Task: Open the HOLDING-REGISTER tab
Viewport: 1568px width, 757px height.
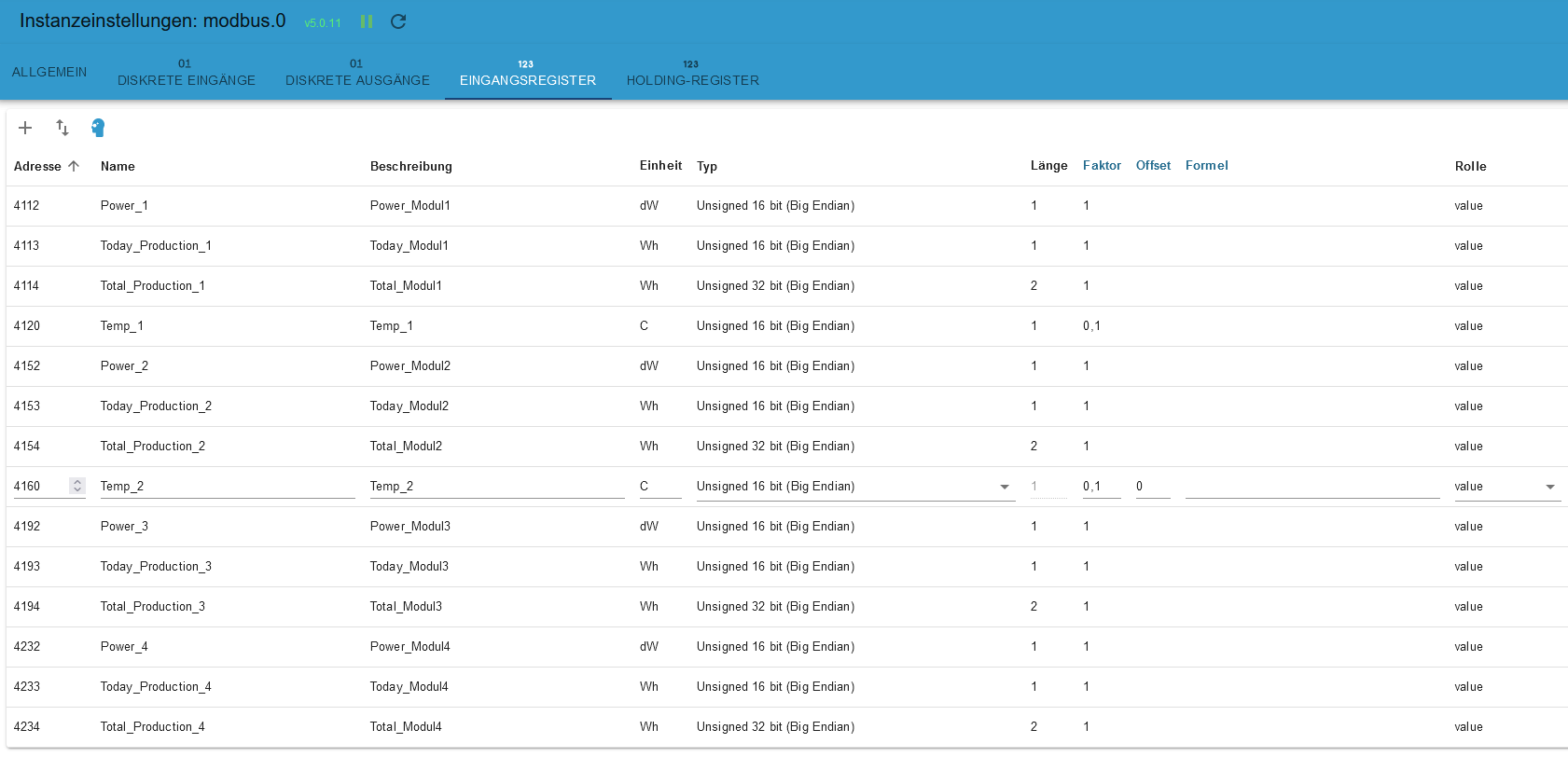Action: (693, 72)
